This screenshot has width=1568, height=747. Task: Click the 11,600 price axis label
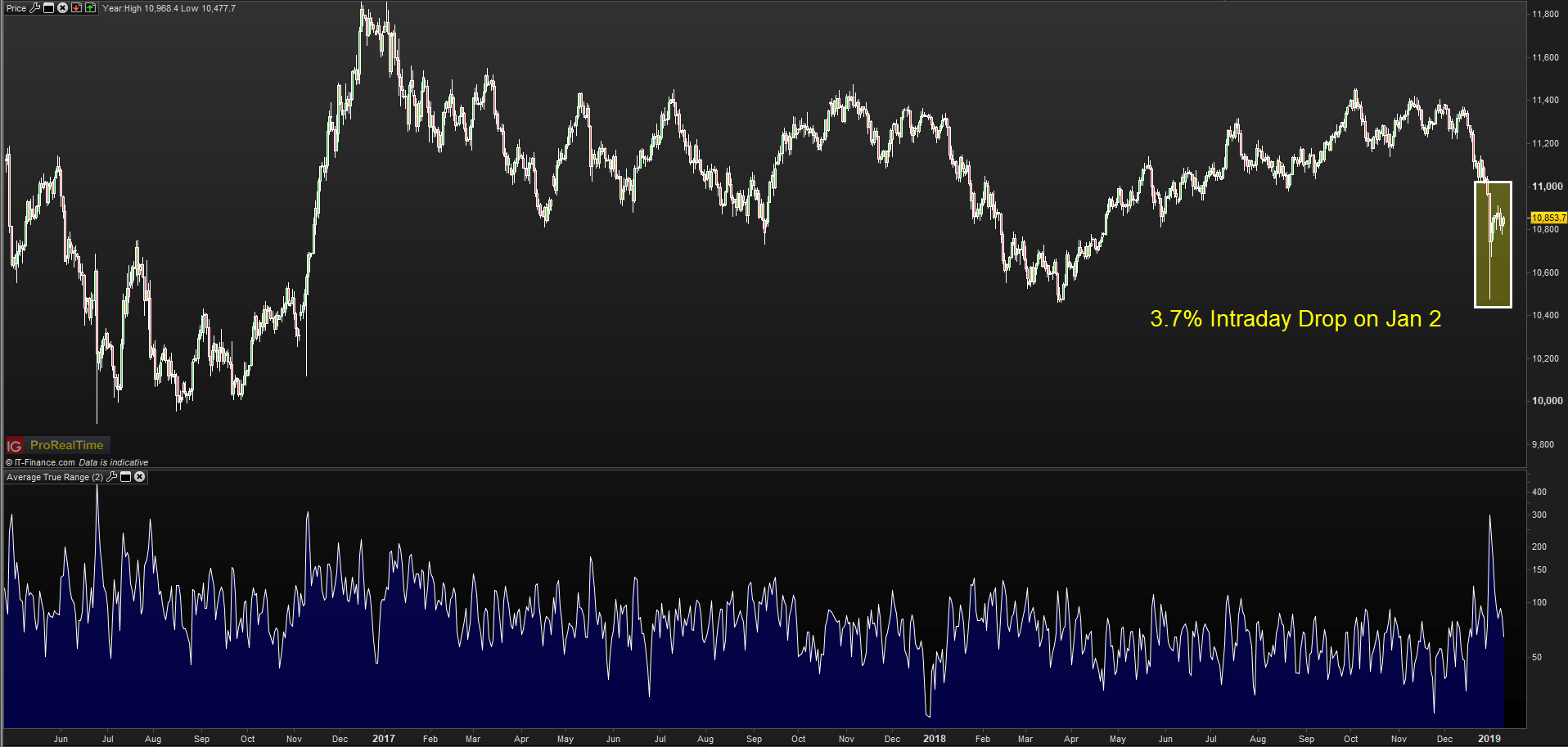click(x=1545, y=57)
